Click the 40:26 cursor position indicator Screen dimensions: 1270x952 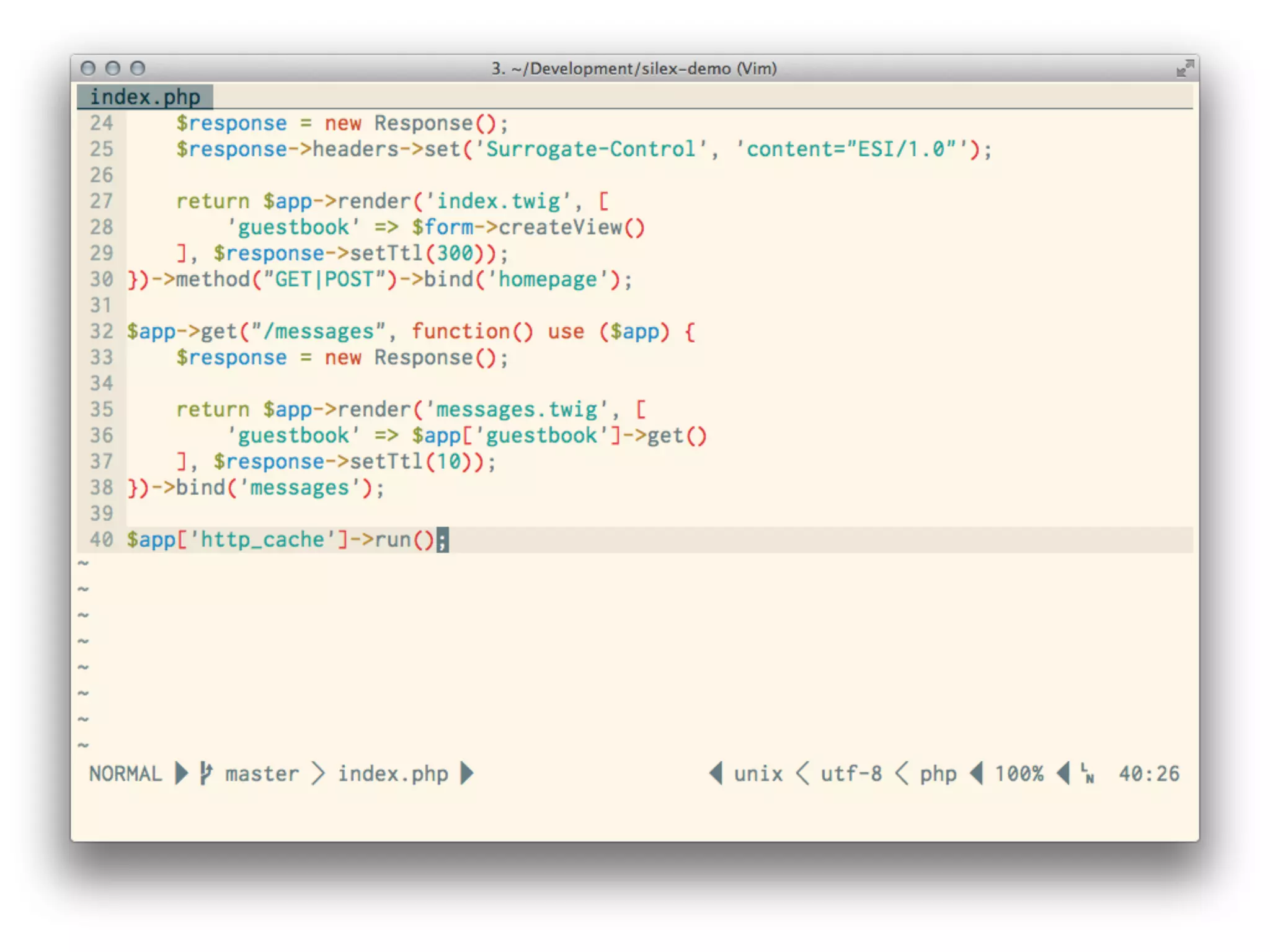tap(1148, 773)
